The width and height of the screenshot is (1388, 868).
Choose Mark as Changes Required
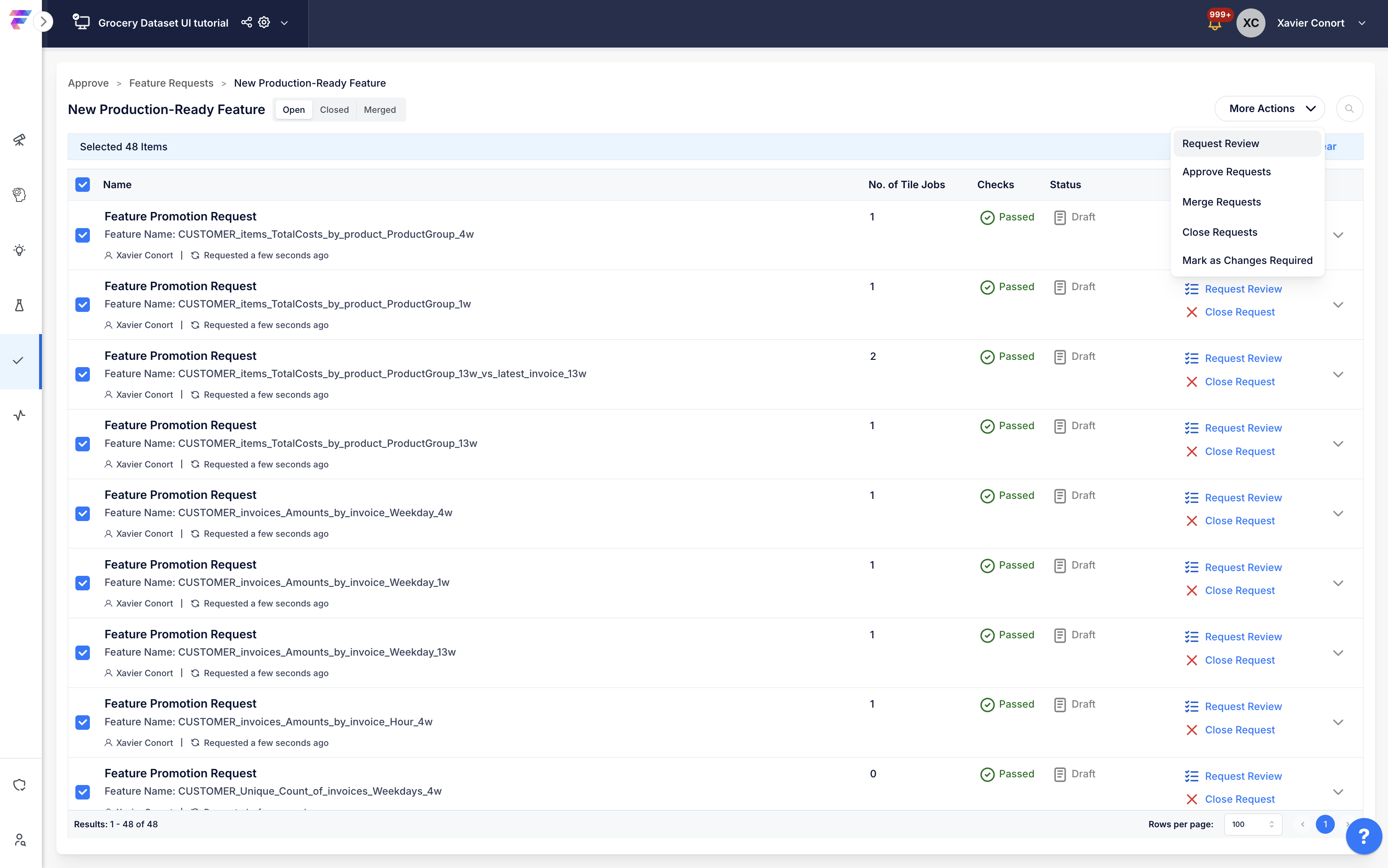tap(1247, 260)
